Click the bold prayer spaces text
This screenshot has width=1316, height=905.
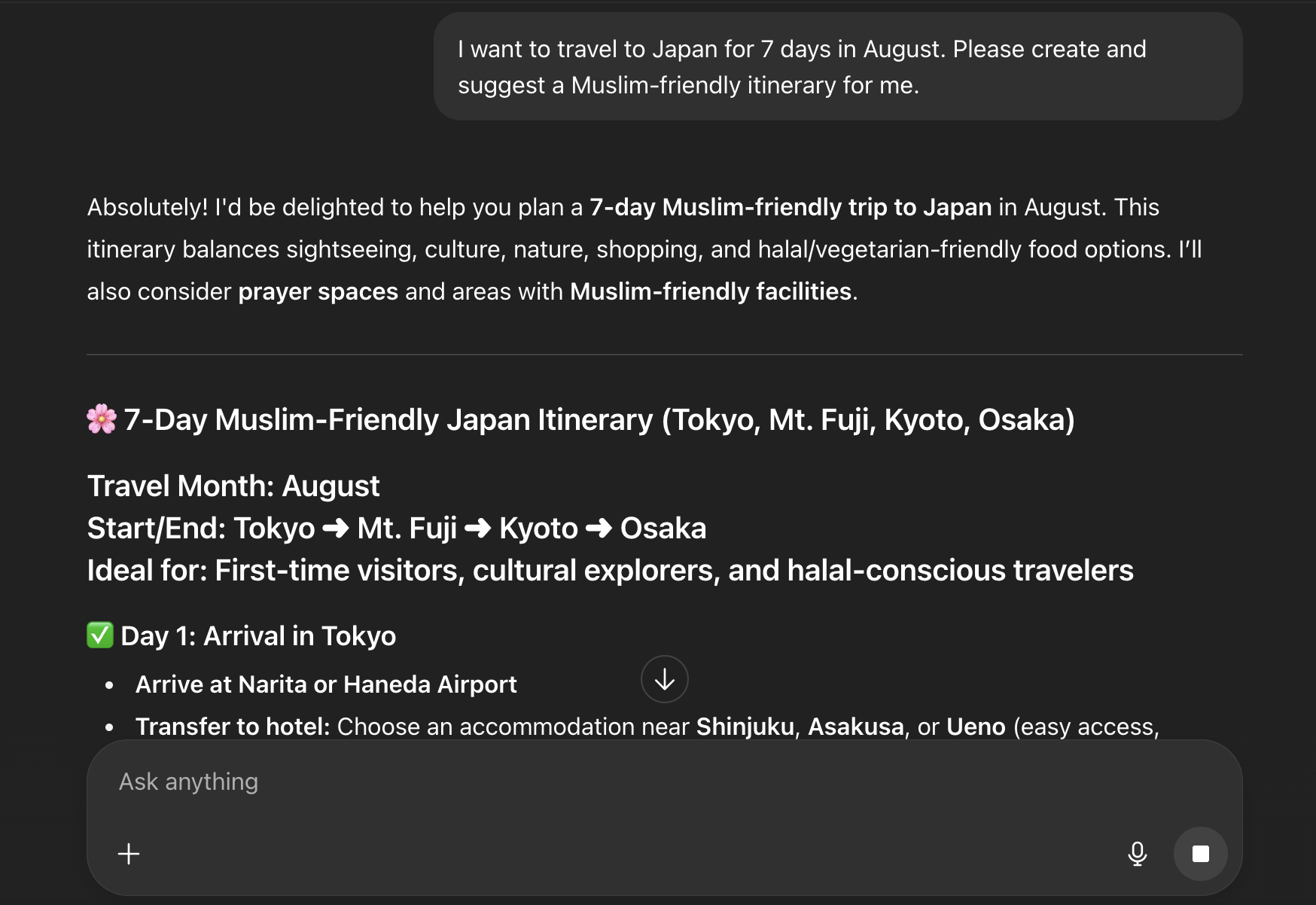[x=318, y=291]
